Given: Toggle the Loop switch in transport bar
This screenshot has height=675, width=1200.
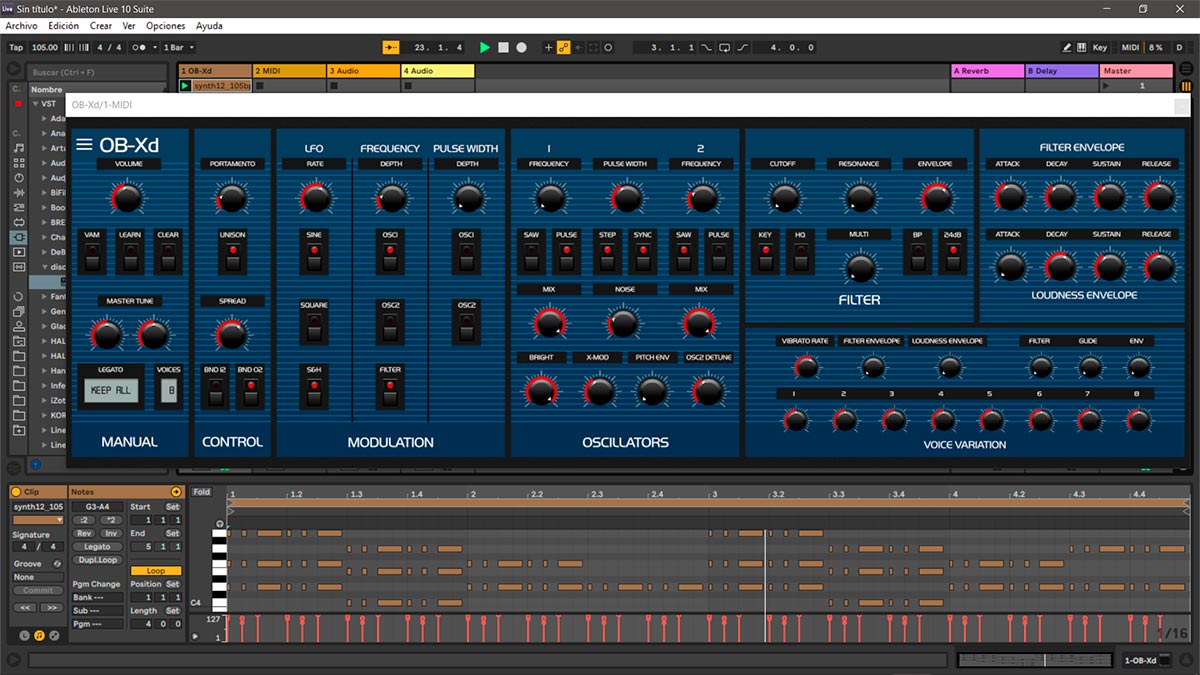Looking at the screenshot, I should coord(725,47).
